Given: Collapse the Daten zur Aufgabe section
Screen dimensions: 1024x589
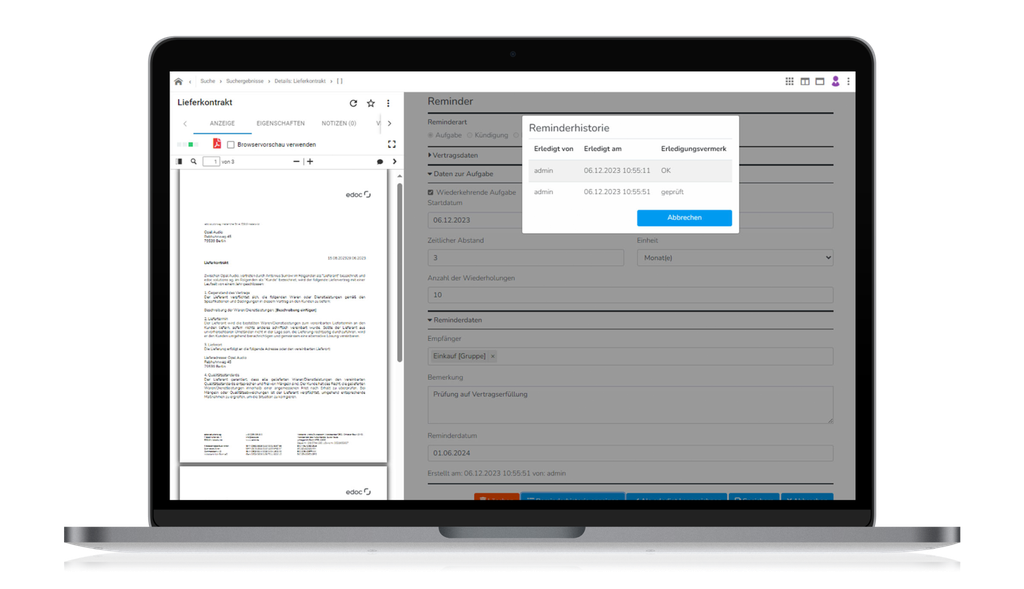Looking at the screenshot, I should [460, 174].
